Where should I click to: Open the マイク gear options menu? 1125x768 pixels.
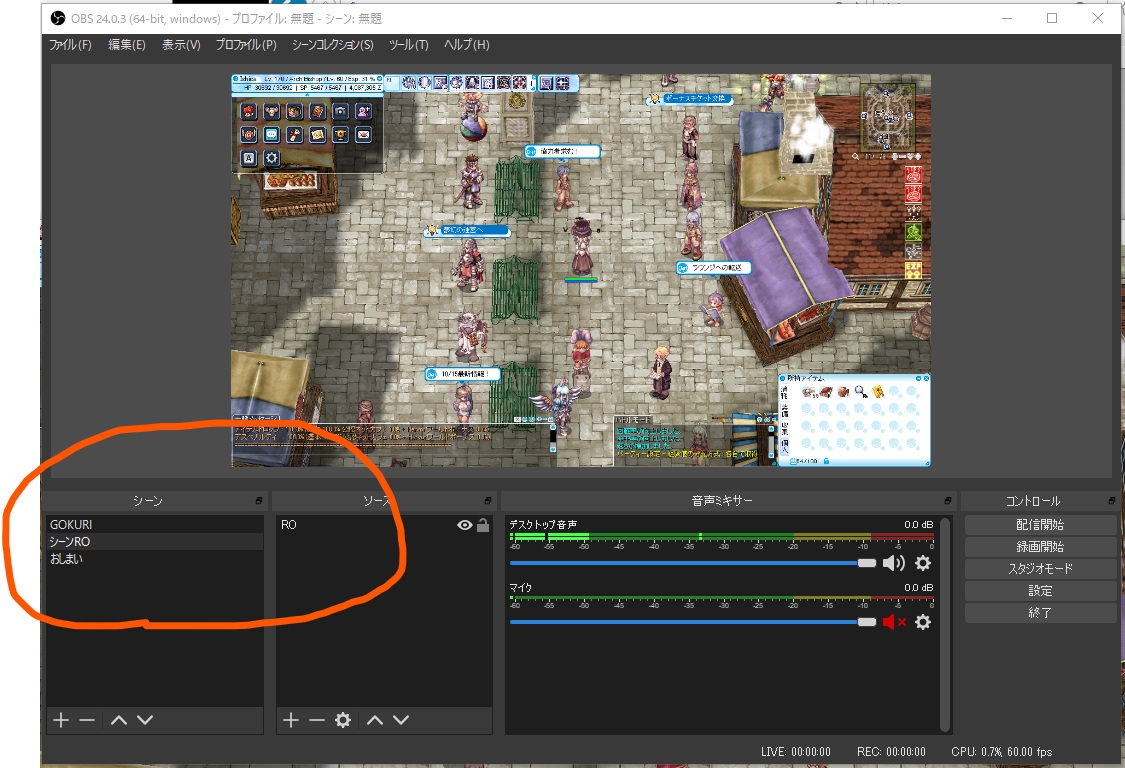coord(923,622)
